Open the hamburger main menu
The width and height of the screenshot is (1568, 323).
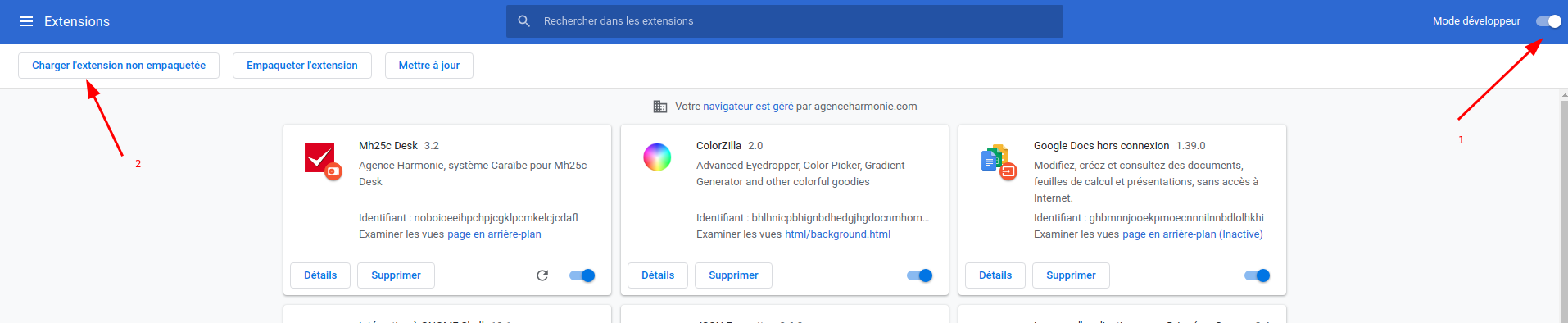26,21
